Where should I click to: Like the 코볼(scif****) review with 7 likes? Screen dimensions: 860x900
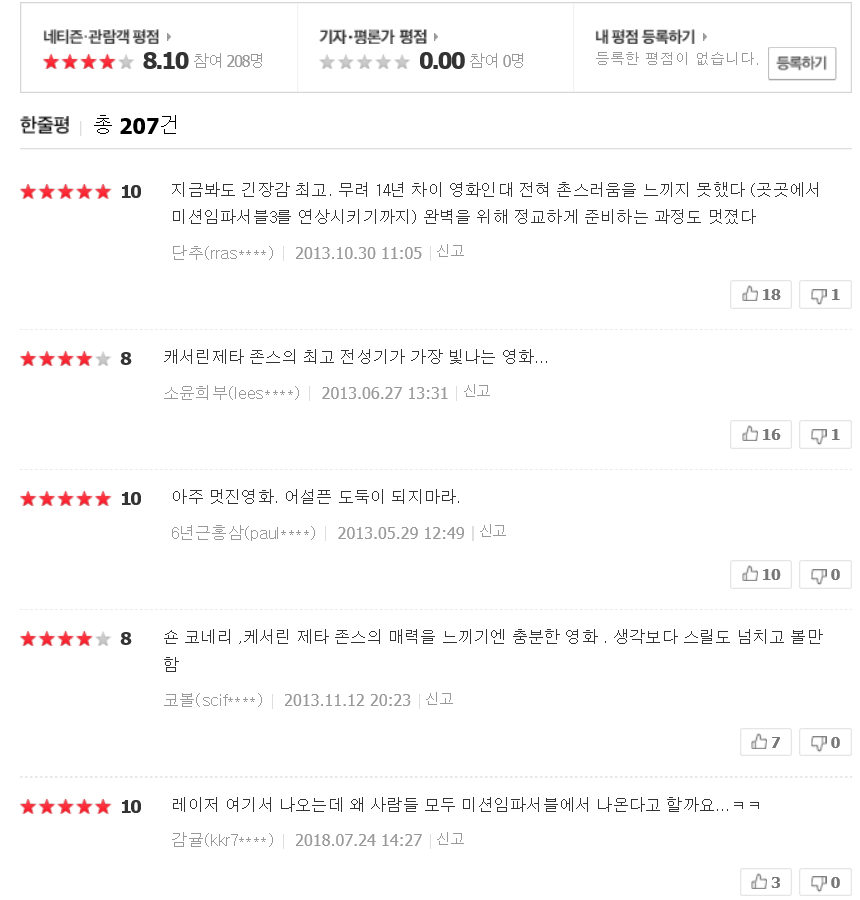[766, 742]
